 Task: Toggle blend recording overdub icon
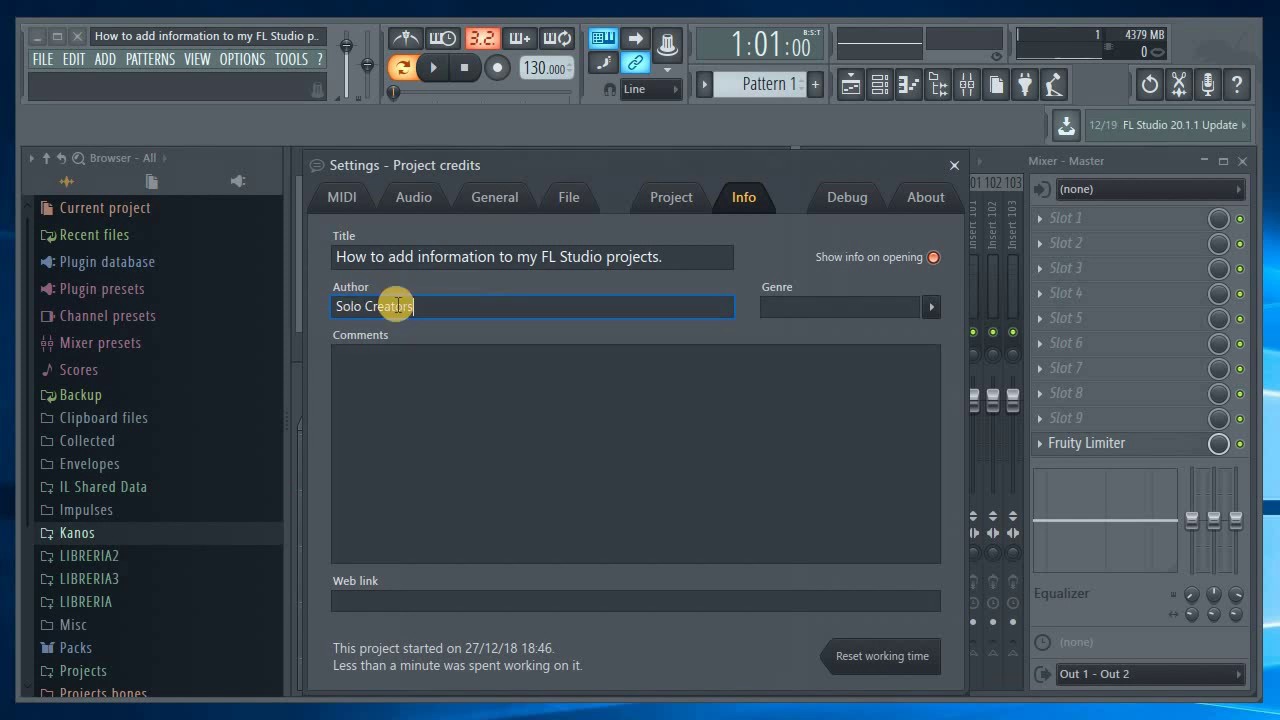519,39
